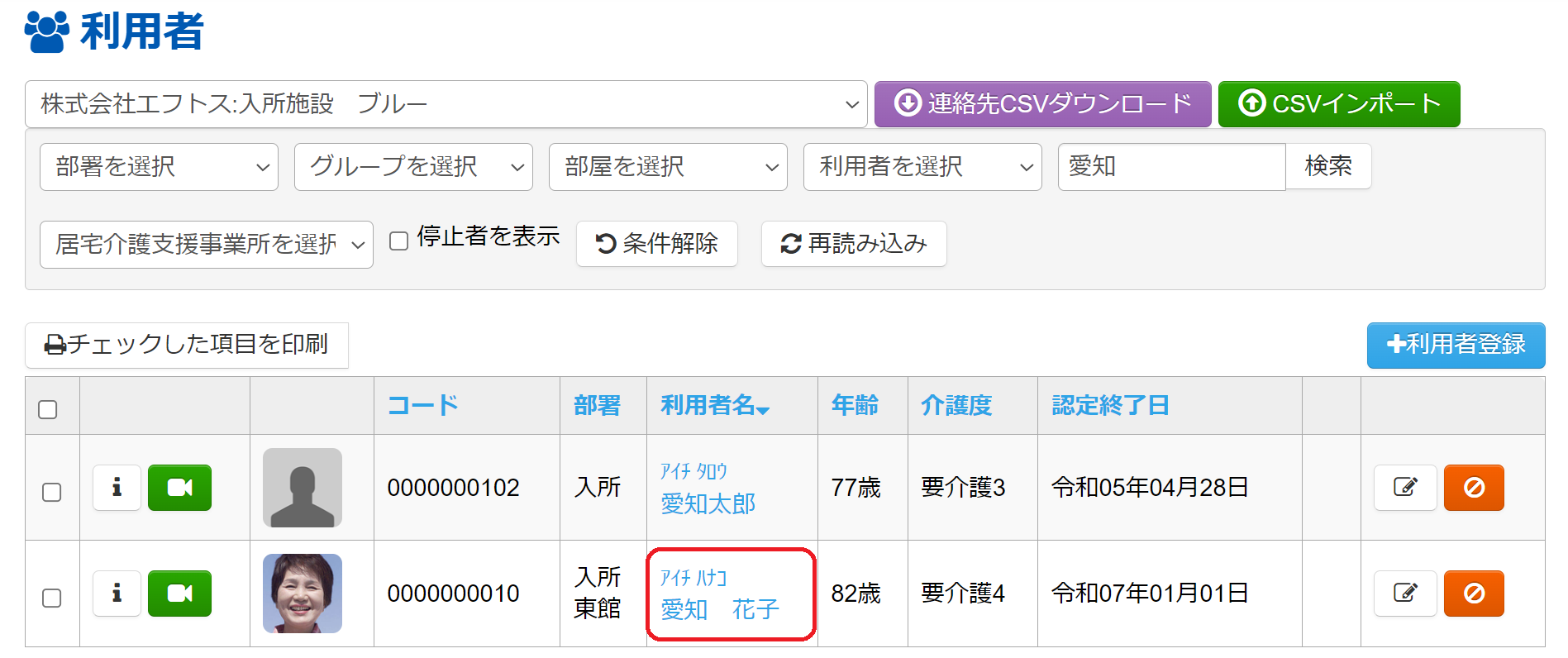Start video call for 愛知 花子
Image resolution: width=1568 pixels, height=658 pixels.
[179, 594]
